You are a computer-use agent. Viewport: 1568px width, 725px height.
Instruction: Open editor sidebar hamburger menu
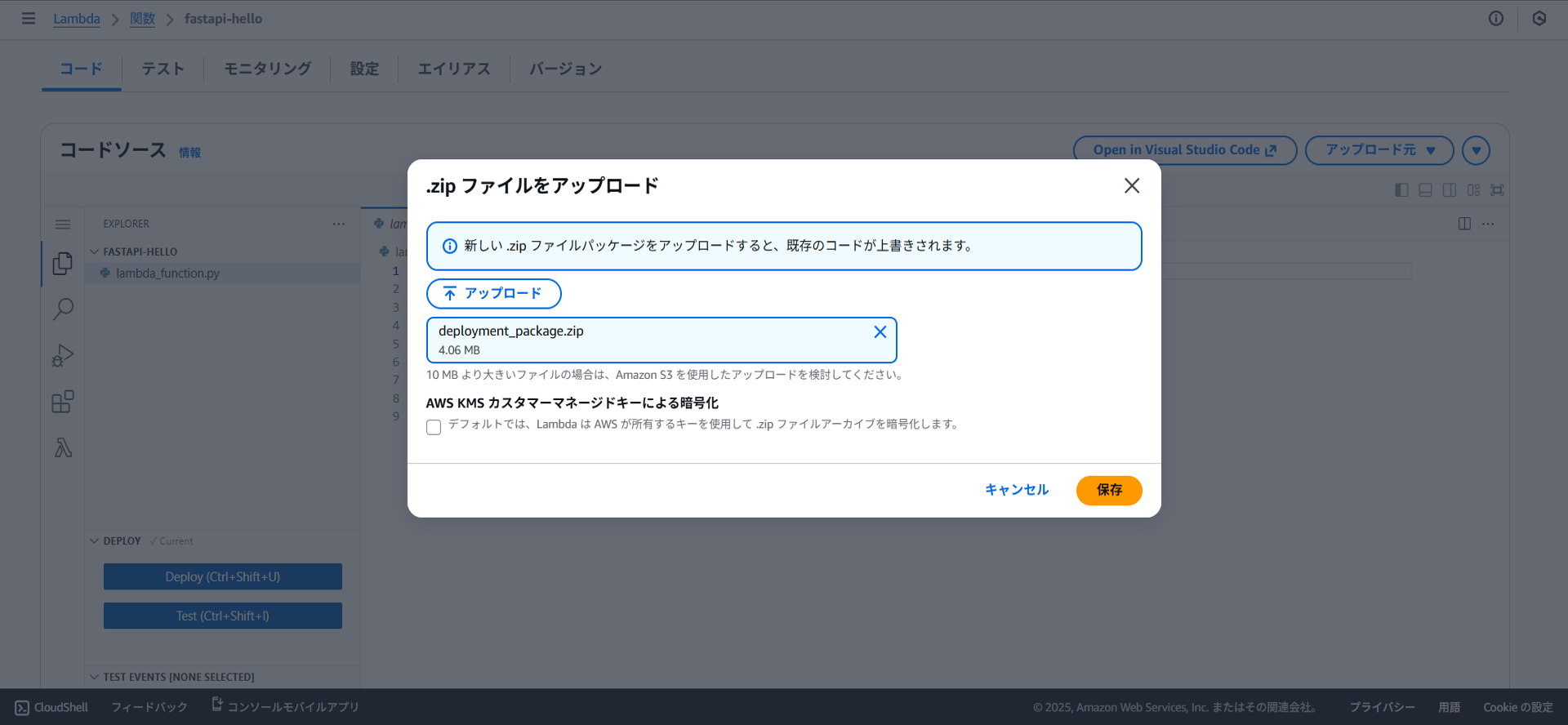tap(63, 224)
